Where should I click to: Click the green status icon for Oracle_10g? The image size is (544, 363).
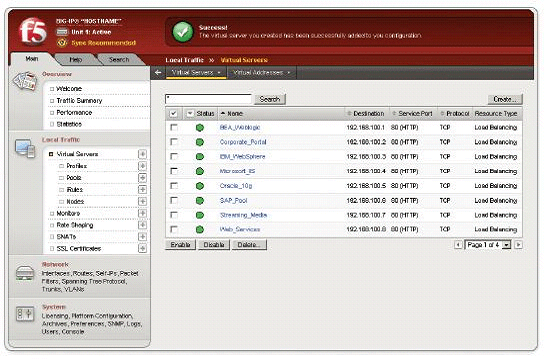[200, 186]
